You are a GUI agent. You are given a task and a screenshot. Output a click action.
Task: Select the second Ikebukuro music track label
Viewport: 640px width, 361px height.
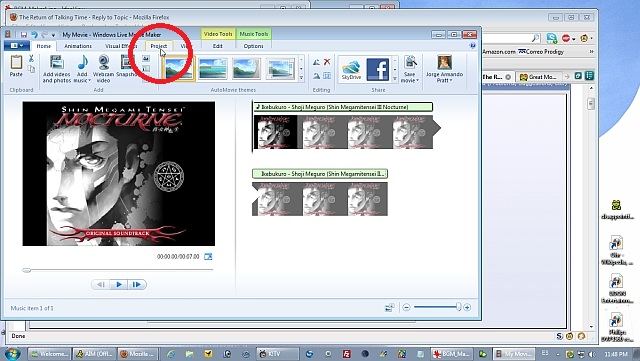pos(320,174)
